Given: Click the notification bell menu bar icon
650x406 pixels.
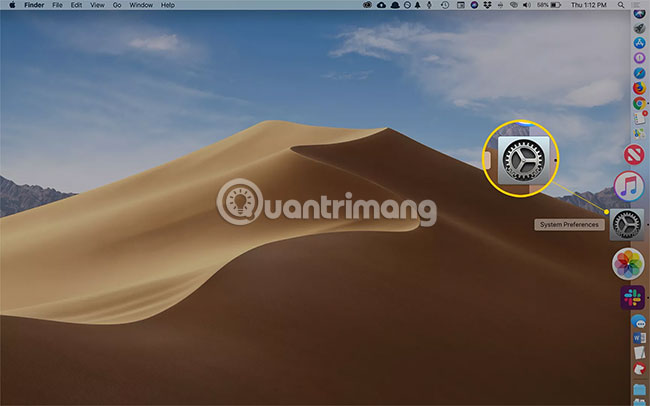Looking at the screenshot, I should tap(418, 5).
